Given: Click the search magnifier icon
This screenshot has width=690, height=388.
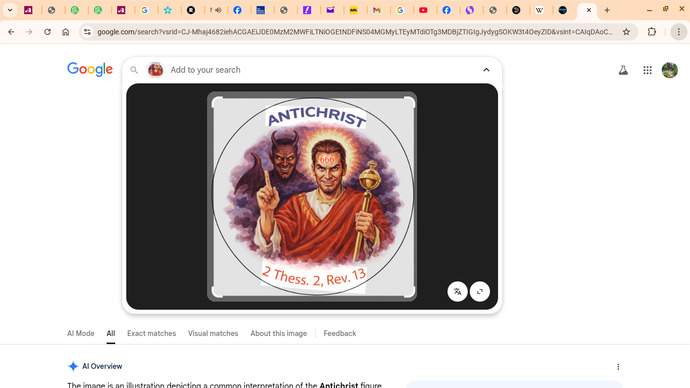Looking at the screenshot, I should [x=134, y=70].
